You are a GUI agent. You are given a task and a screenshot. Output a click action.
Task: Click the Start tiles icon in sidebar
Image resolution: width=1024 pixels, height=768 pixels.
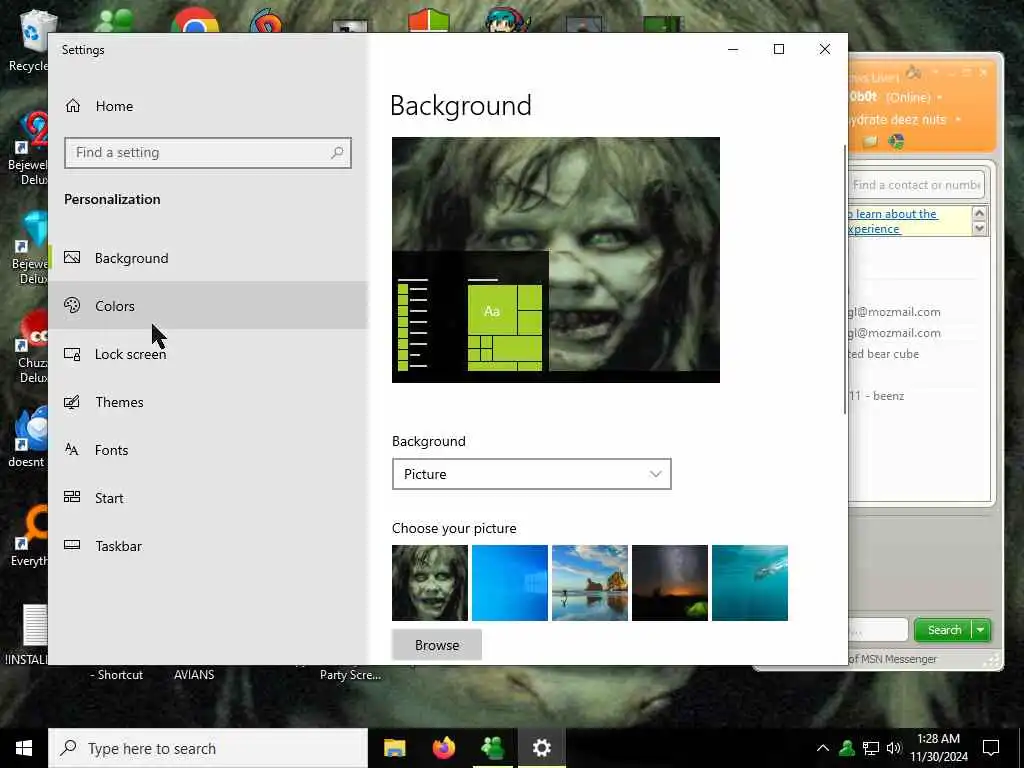pos(72,498)
